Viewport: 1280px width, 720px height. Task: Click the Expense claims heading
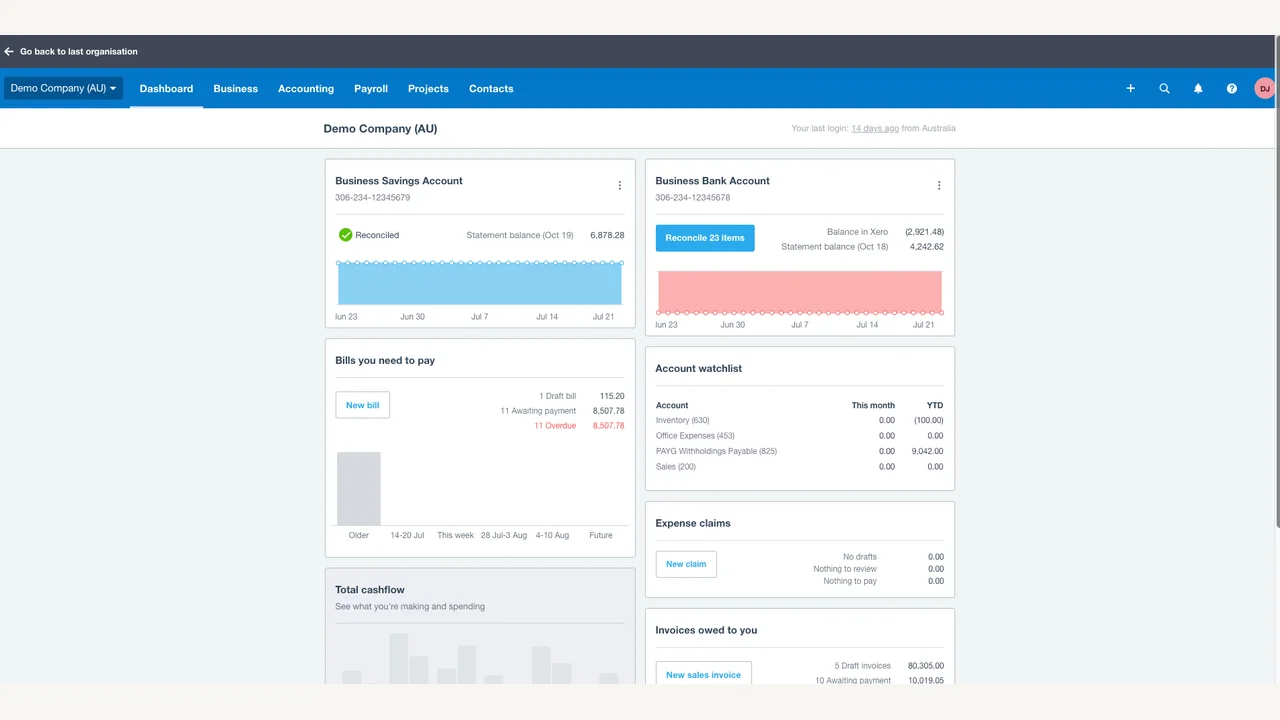693,524
